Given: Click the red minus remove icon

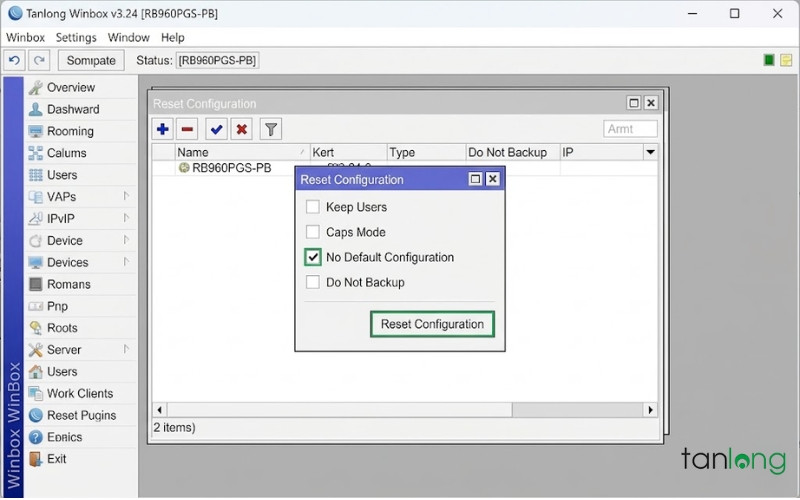Looking at the screenshot, I should [x=187, y=129].
